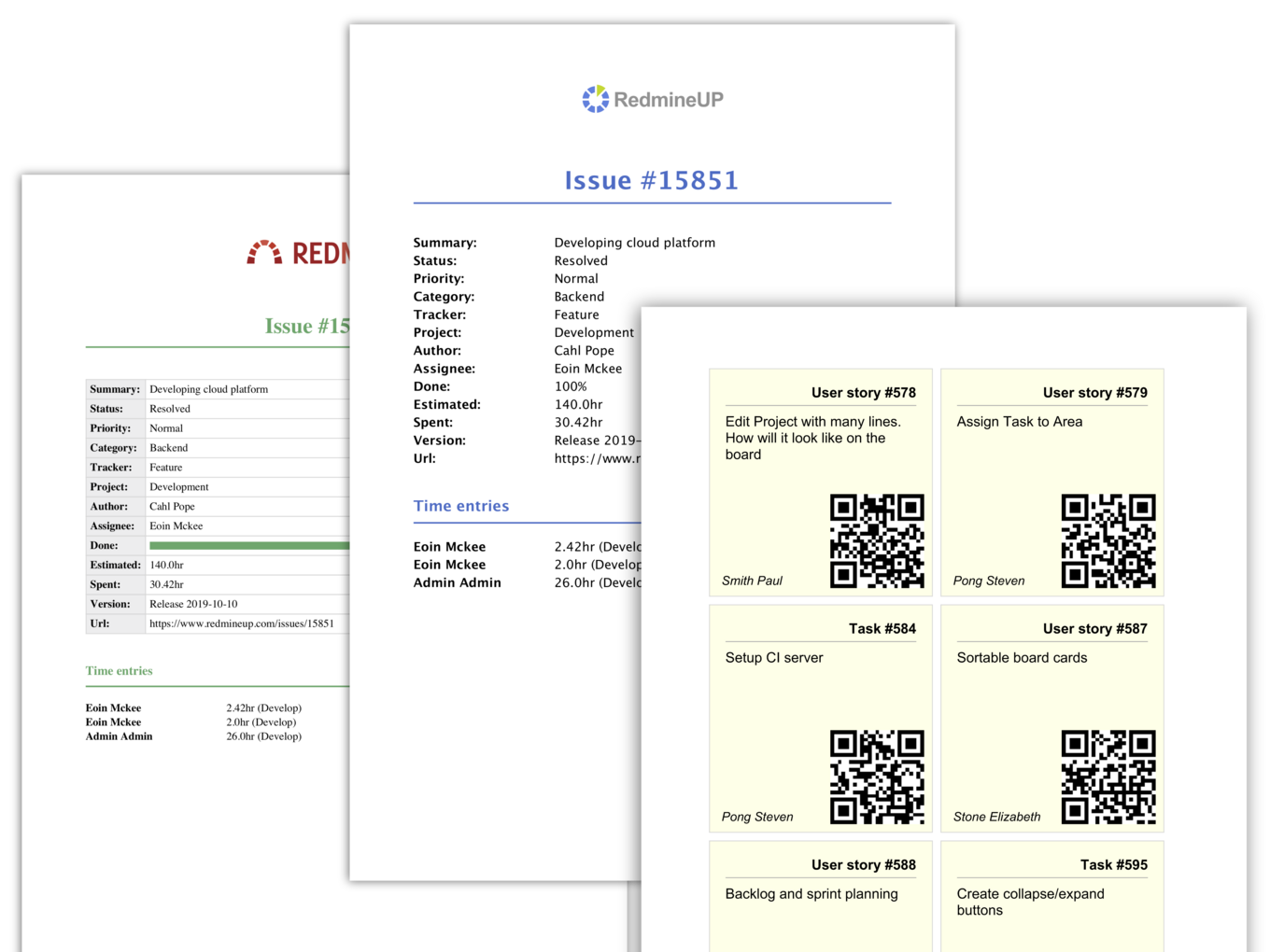Click the QR code on User story #587
Screen dimensions: 1270x952
point(1108,777)
